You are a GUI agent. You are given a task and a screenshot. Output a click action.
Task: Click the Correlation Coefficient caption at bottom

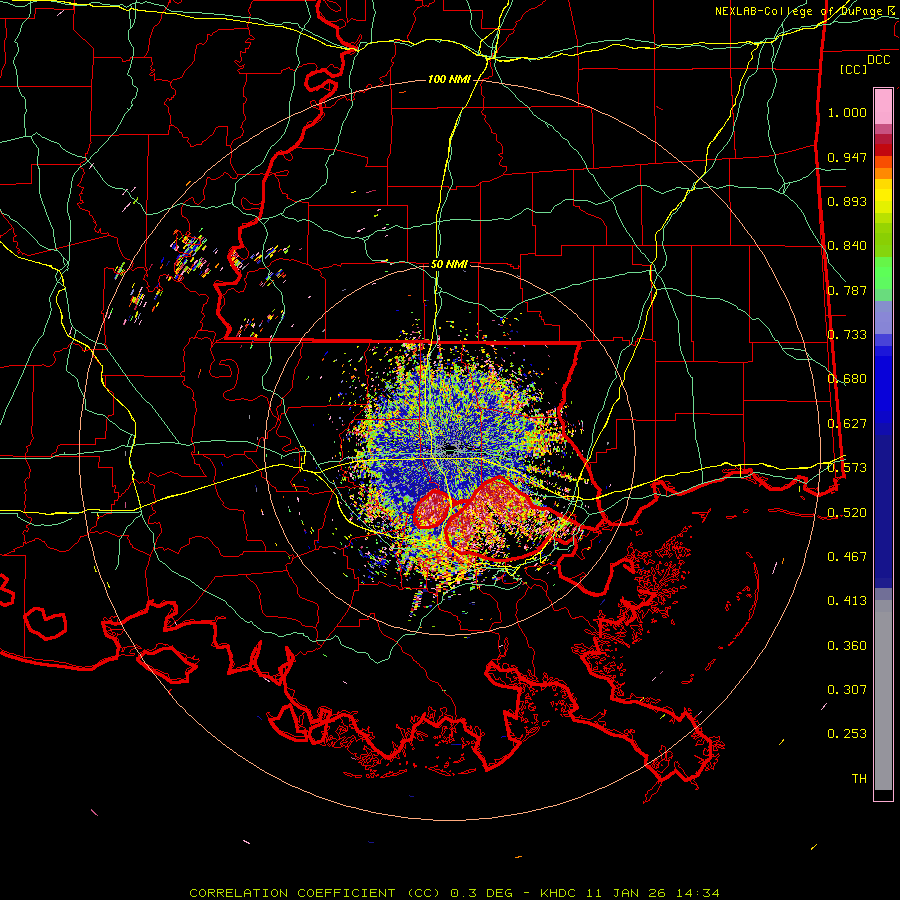pos(454,893)
